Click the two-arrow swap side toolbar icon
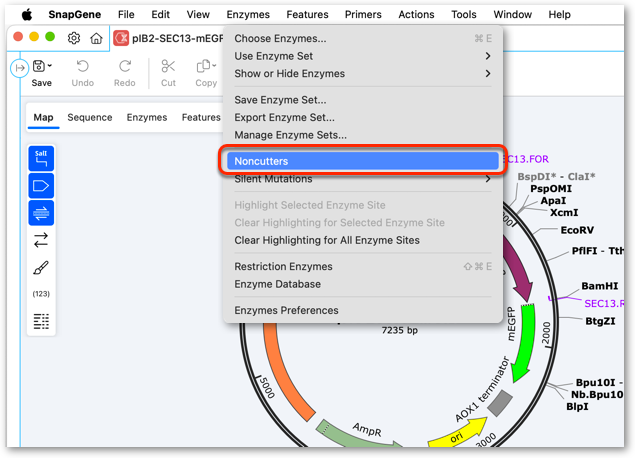The width and height of the screenshot is (635, 458). (41, 240)
